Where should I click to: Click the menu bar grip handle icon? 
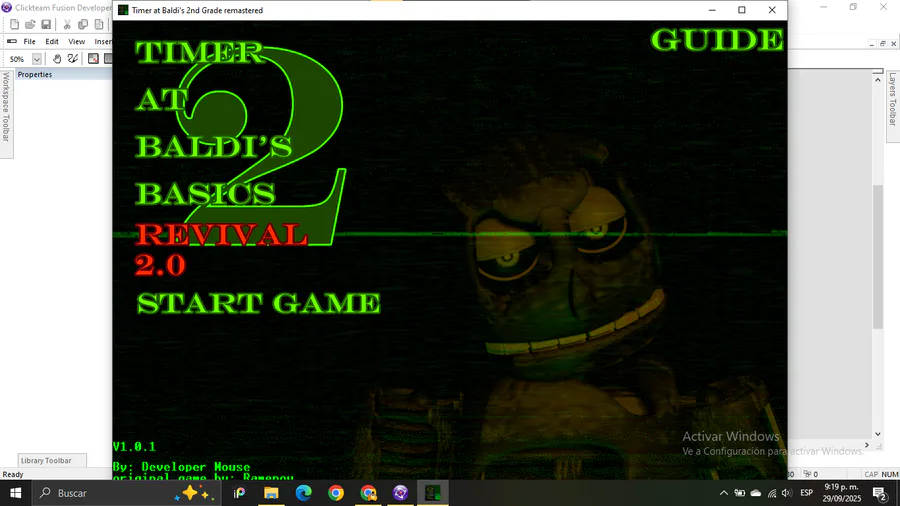(x=11, y=41)
